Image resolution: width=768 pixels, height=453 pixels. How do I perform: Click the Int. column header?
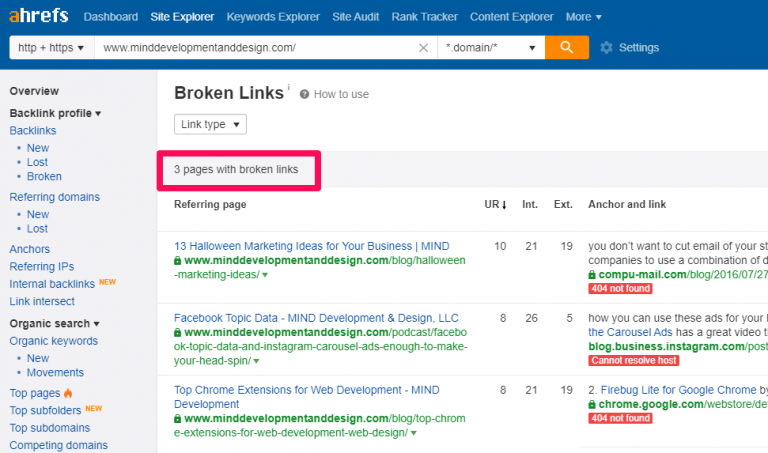(529, 205)
